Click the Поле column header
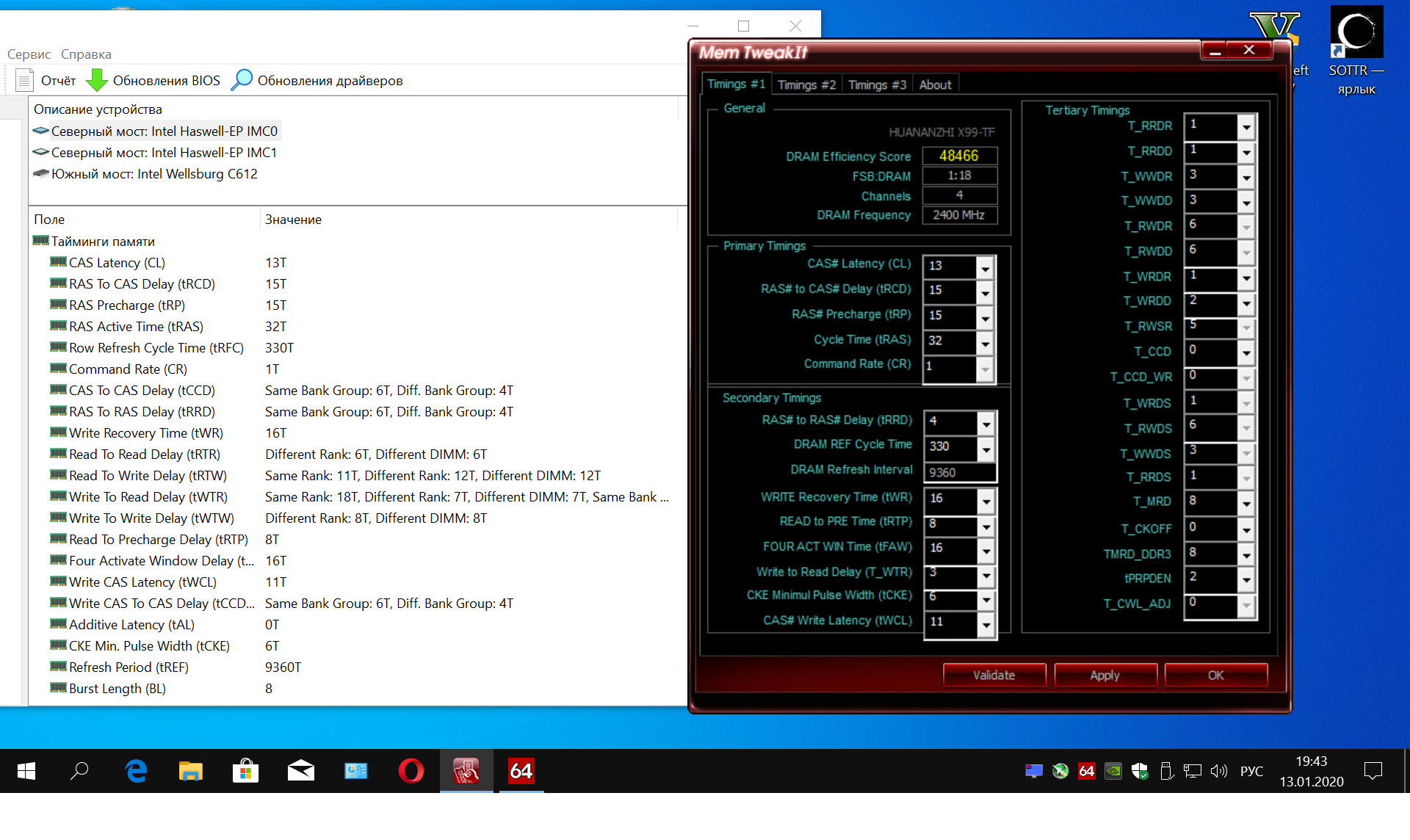Viewport: 1410px width, 840px height. 145,219
